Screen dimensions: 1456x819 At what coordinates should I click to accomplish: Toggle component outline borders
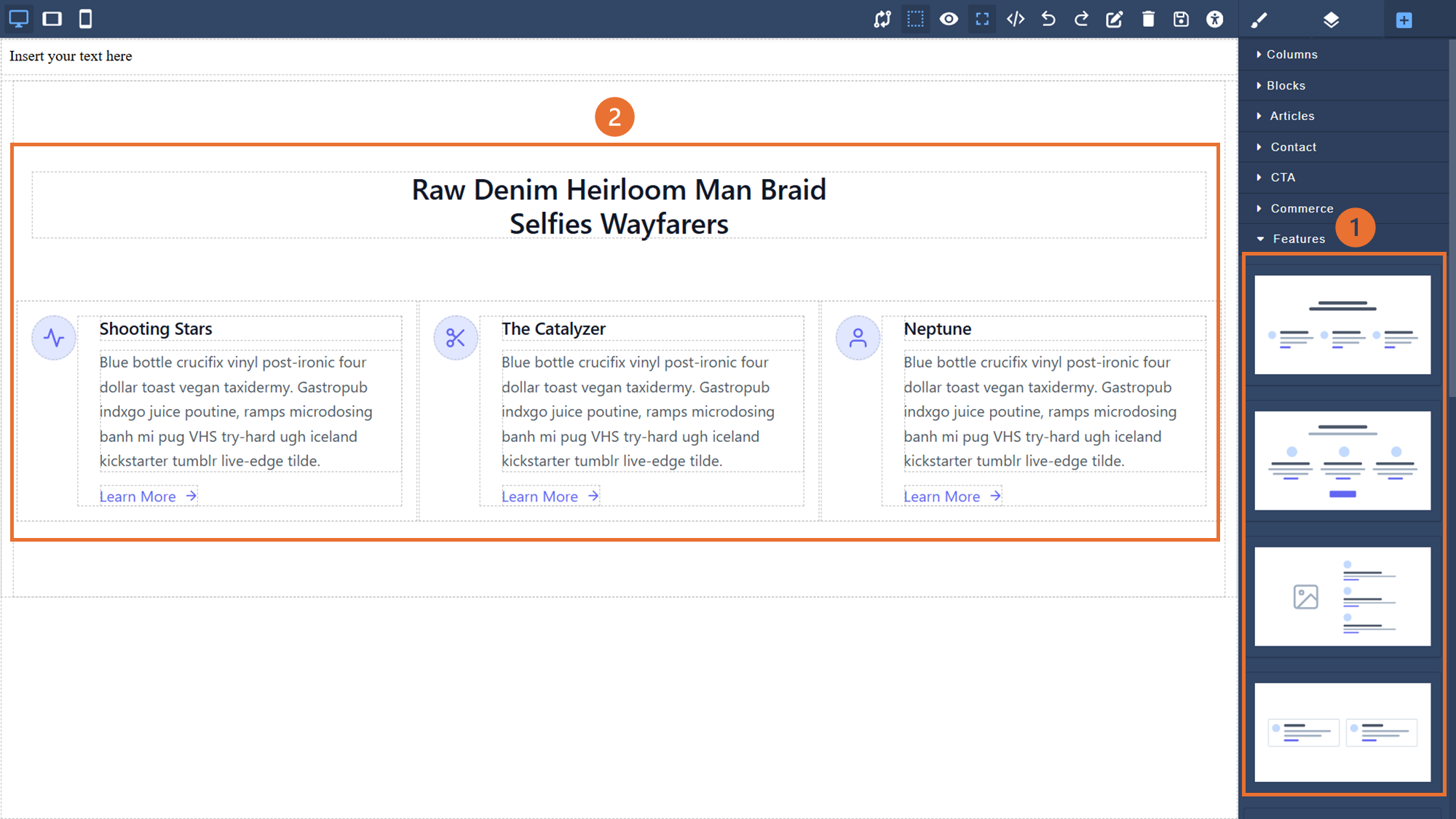coord(915,19)
